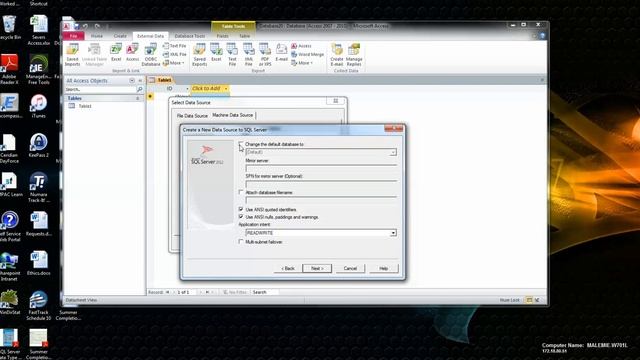Click Undo in the quick access toolbar
This screenshot has height=360, width=640.
86,26
